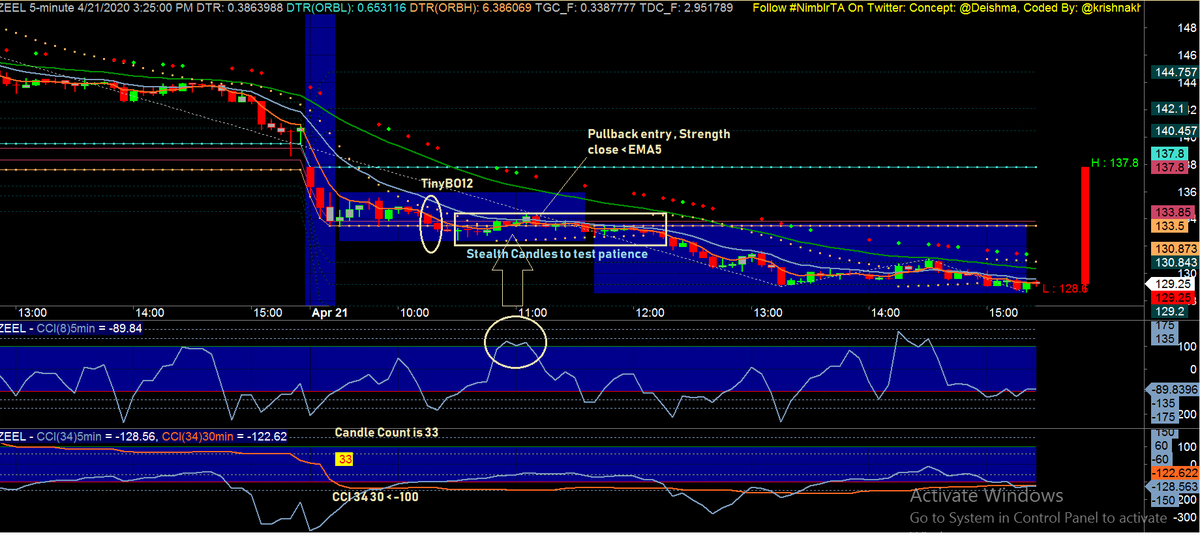Click the -89.8396 CCI value tag
Viewport: 1200px width, 537px height.
click(1173, 389)
